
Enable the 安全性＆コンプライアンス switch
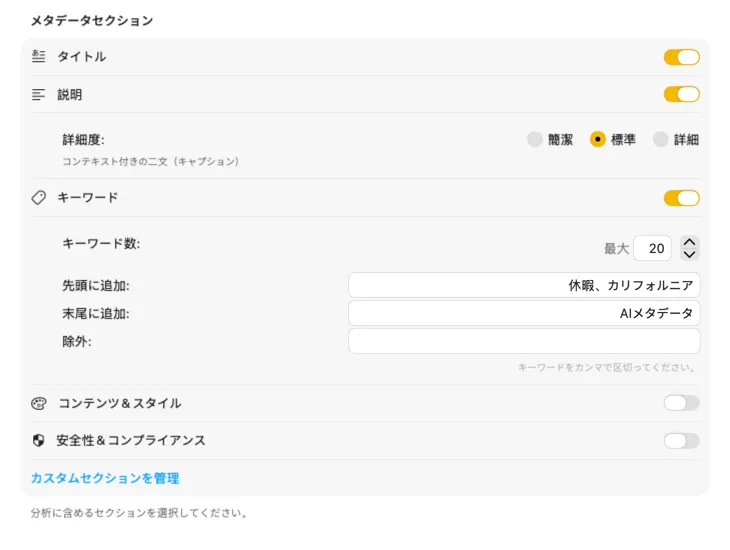tap(682, 441)
